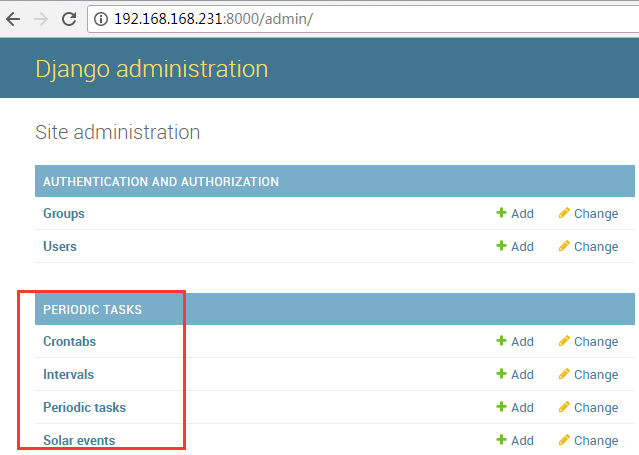Screen dimensions: 639x455
Task: Click the green plus icon for Users
Action: click(x=501, y=246)
